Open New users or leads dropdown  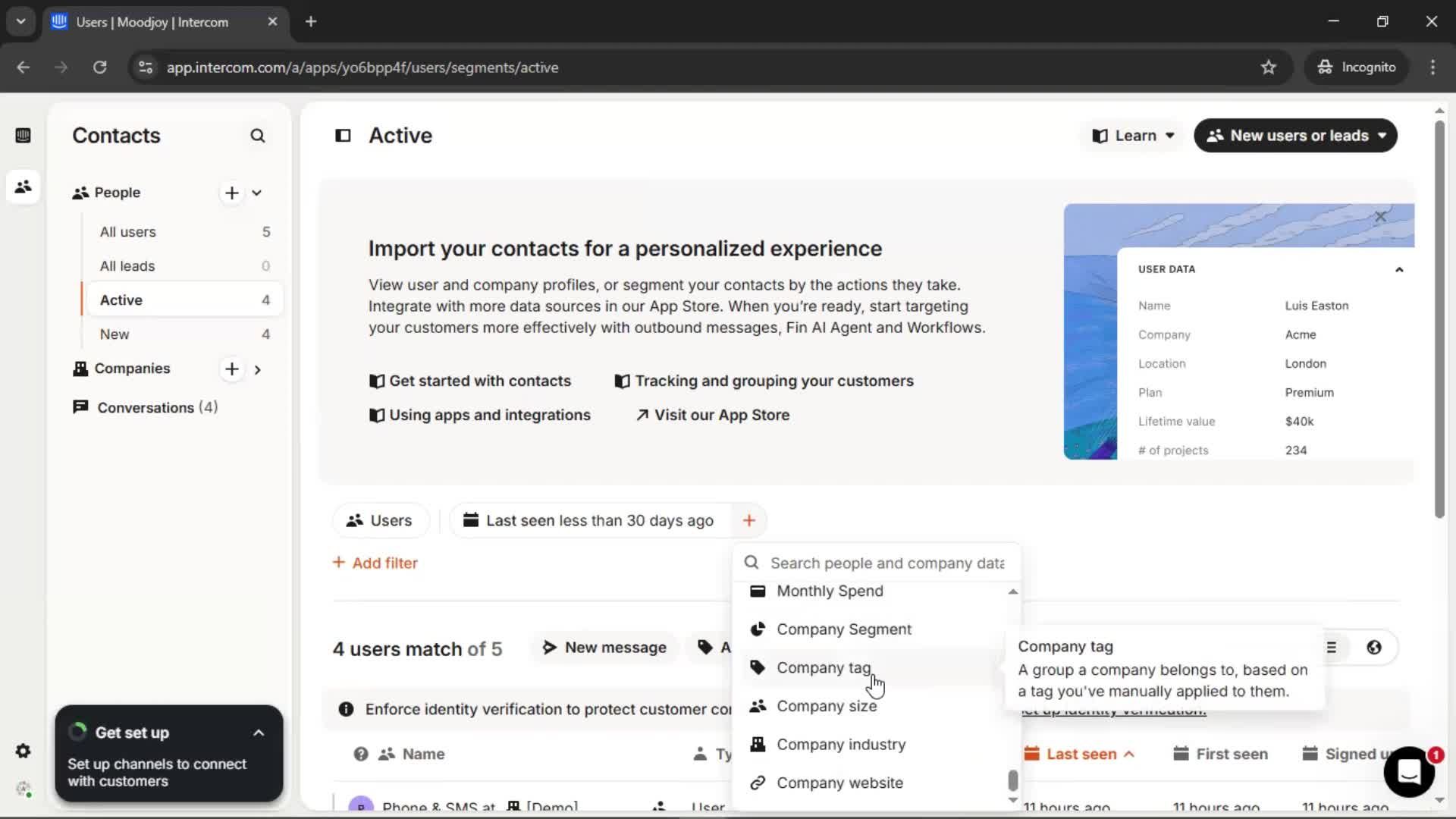tap(1296, 136)
